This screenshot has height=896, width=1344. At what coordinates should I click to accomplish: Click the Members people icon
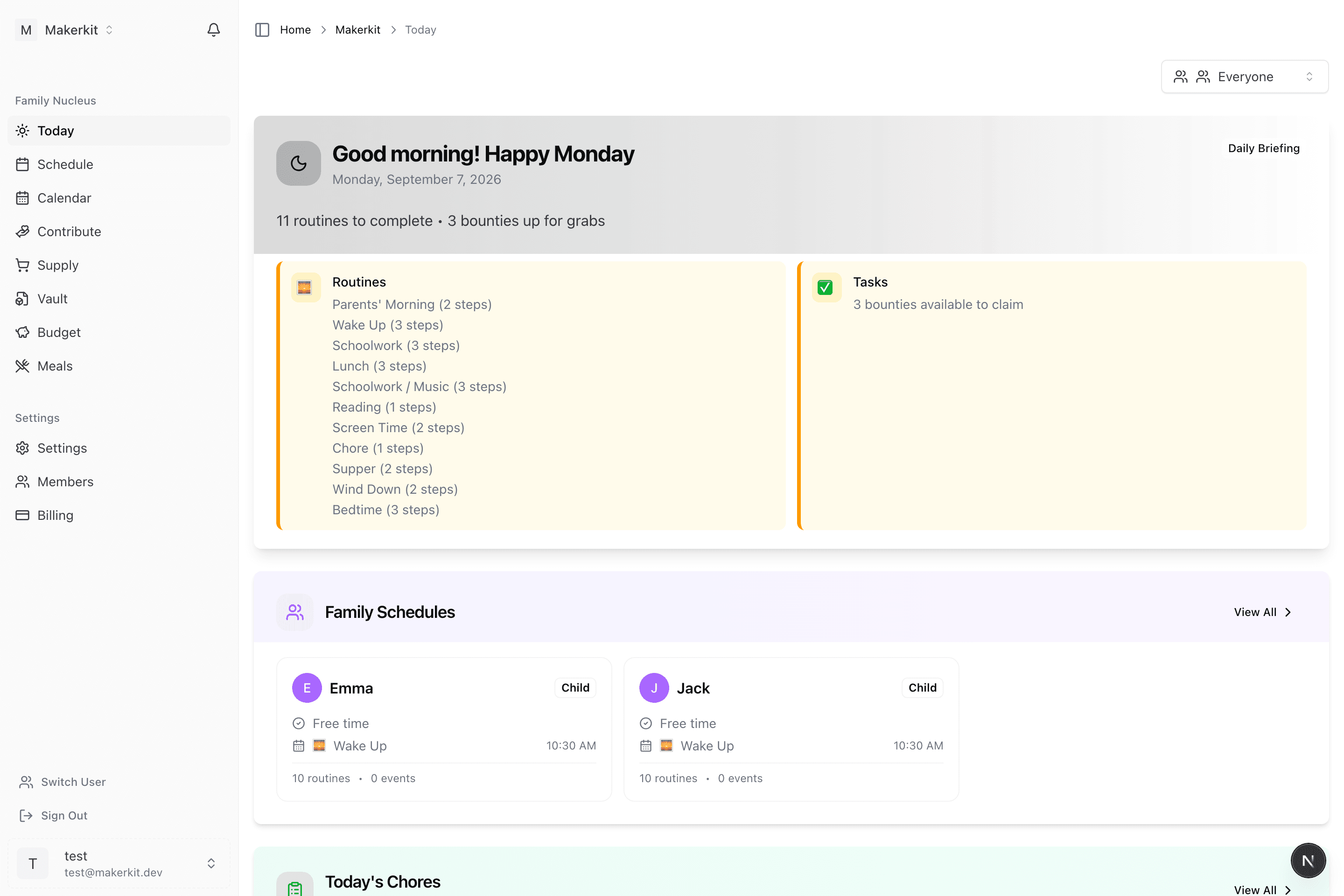(22, 482)
